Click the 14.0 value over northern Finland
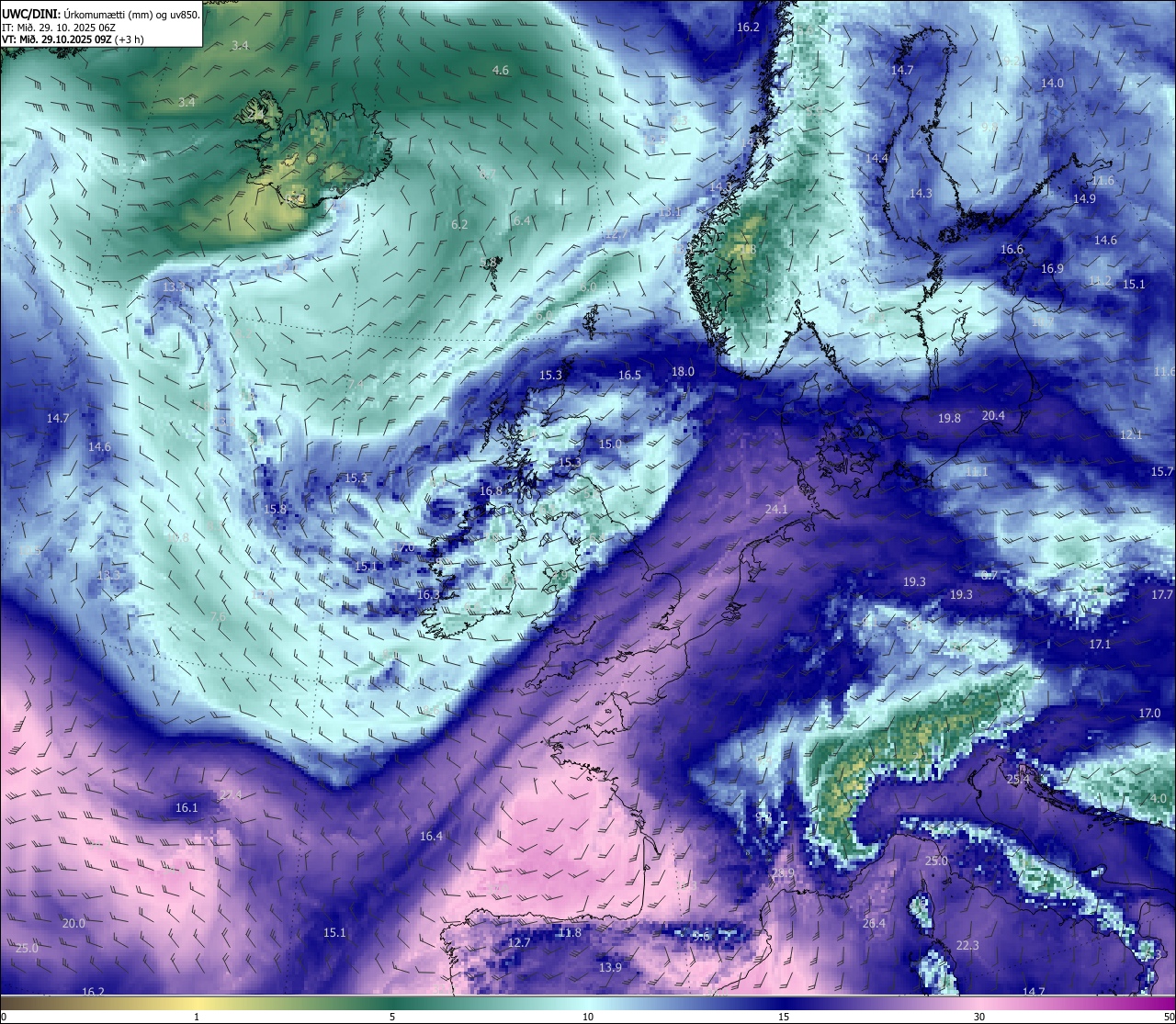Viewport: 1176px width, 1024px height. point(1052,84)
